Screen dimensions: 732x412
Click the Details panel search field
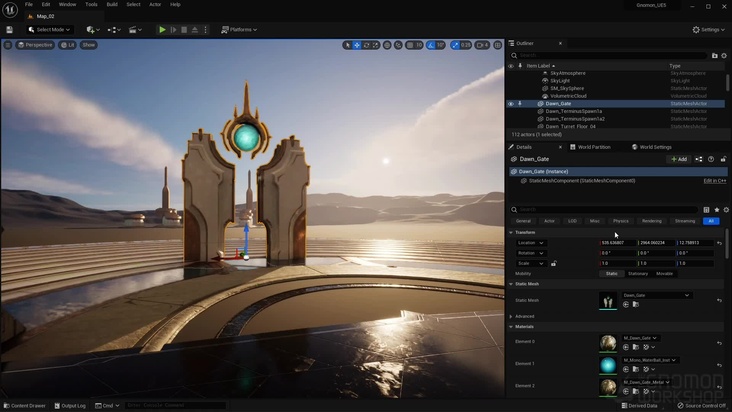[604, 209]
